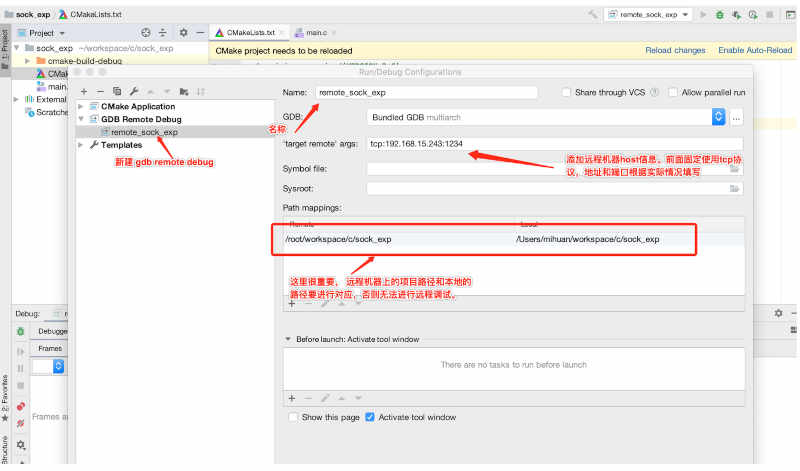The image size is (800, 471).
Task: Check Show this page option
Action: click(x=293, y=417)
